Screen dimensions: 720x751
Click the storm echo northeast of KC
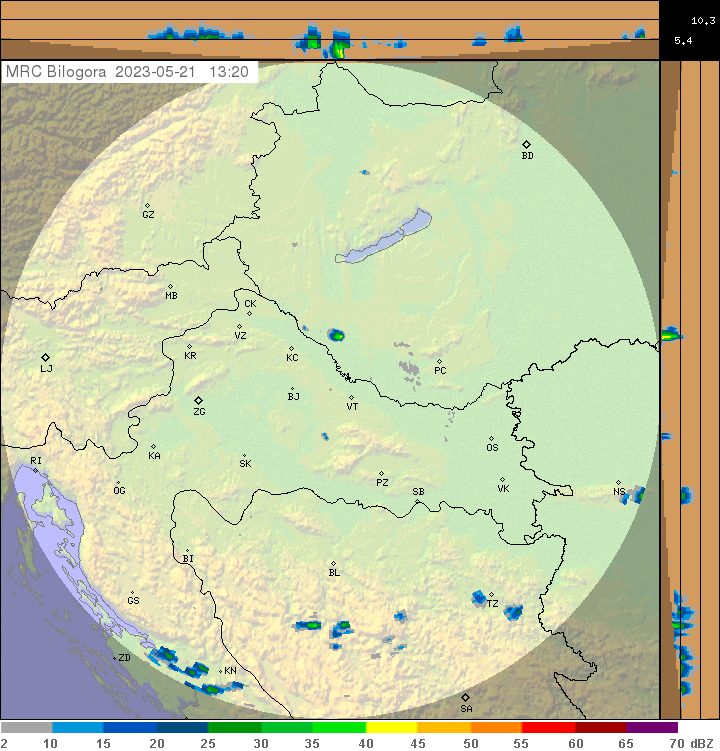coord(336,334)
